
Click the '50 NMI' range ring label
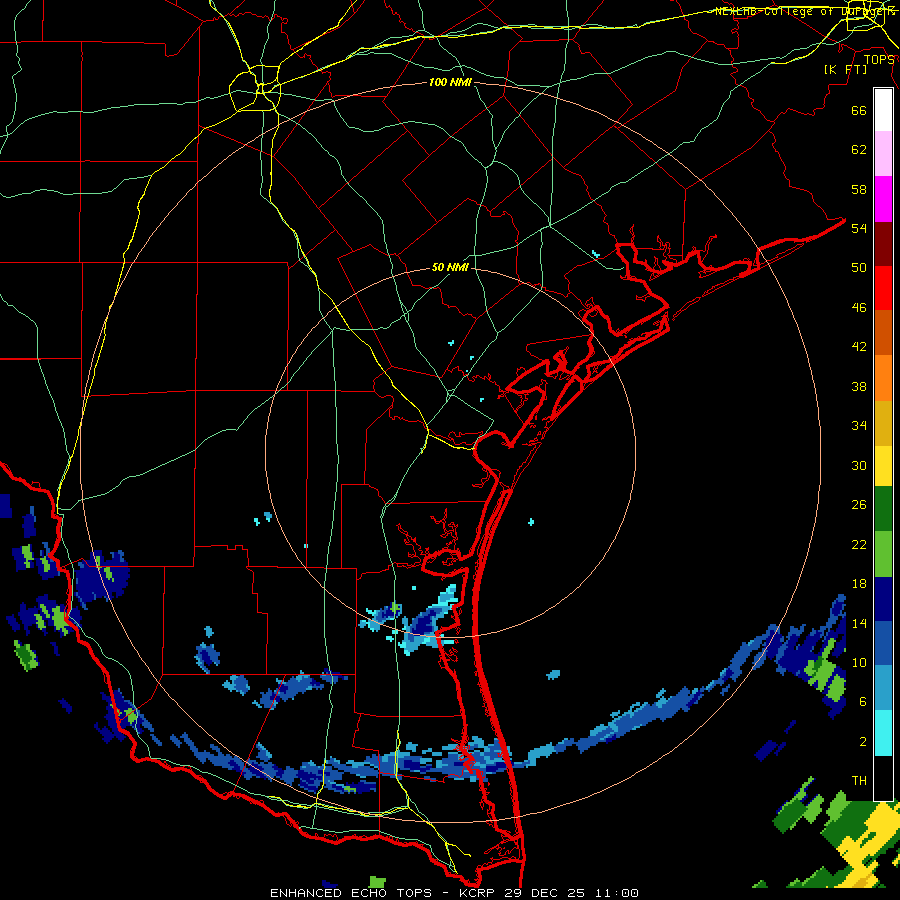[x=450, y=267]
